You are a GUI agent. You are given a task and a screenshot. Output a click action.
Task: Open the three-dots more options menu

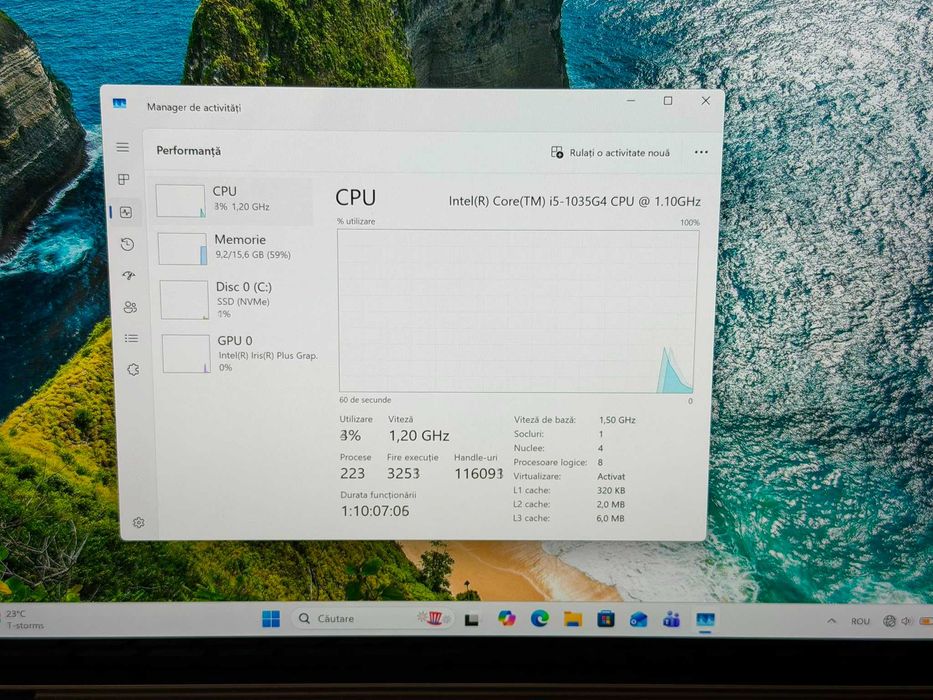tap(701, 152)
